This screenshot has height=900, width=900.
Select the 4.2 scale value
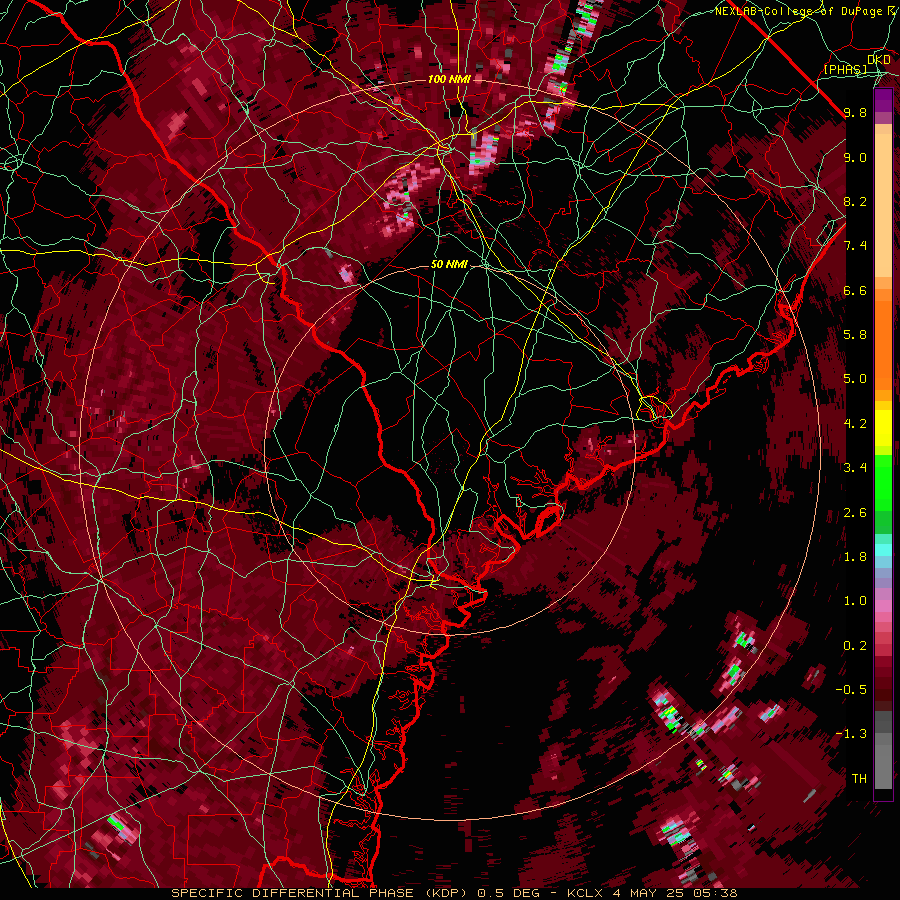tap(855, 424)
